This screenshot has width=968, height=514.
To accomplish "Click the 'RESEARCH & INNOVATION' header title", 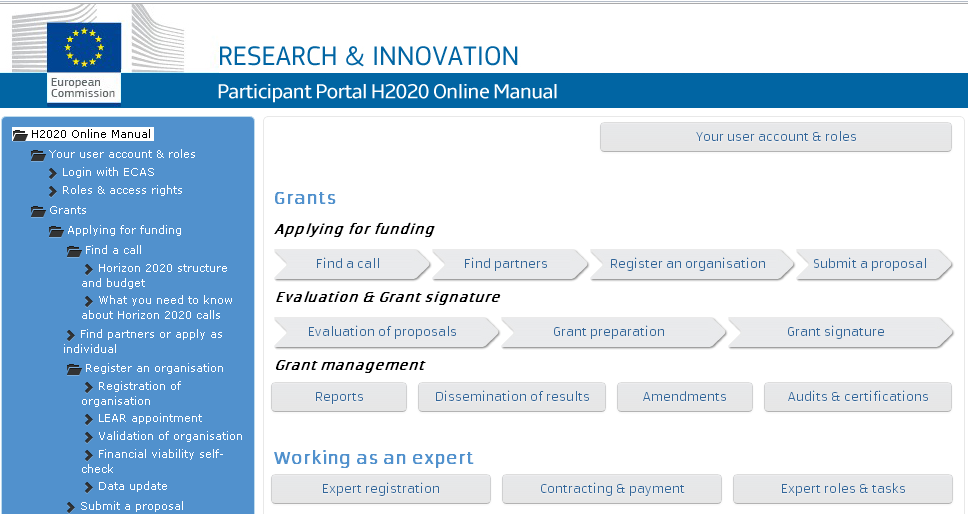I will (x=369, y=56).
